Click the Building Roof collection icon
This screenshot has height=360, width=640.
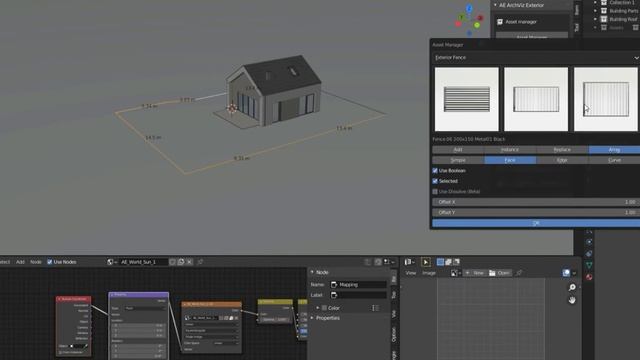click(604, 19)
